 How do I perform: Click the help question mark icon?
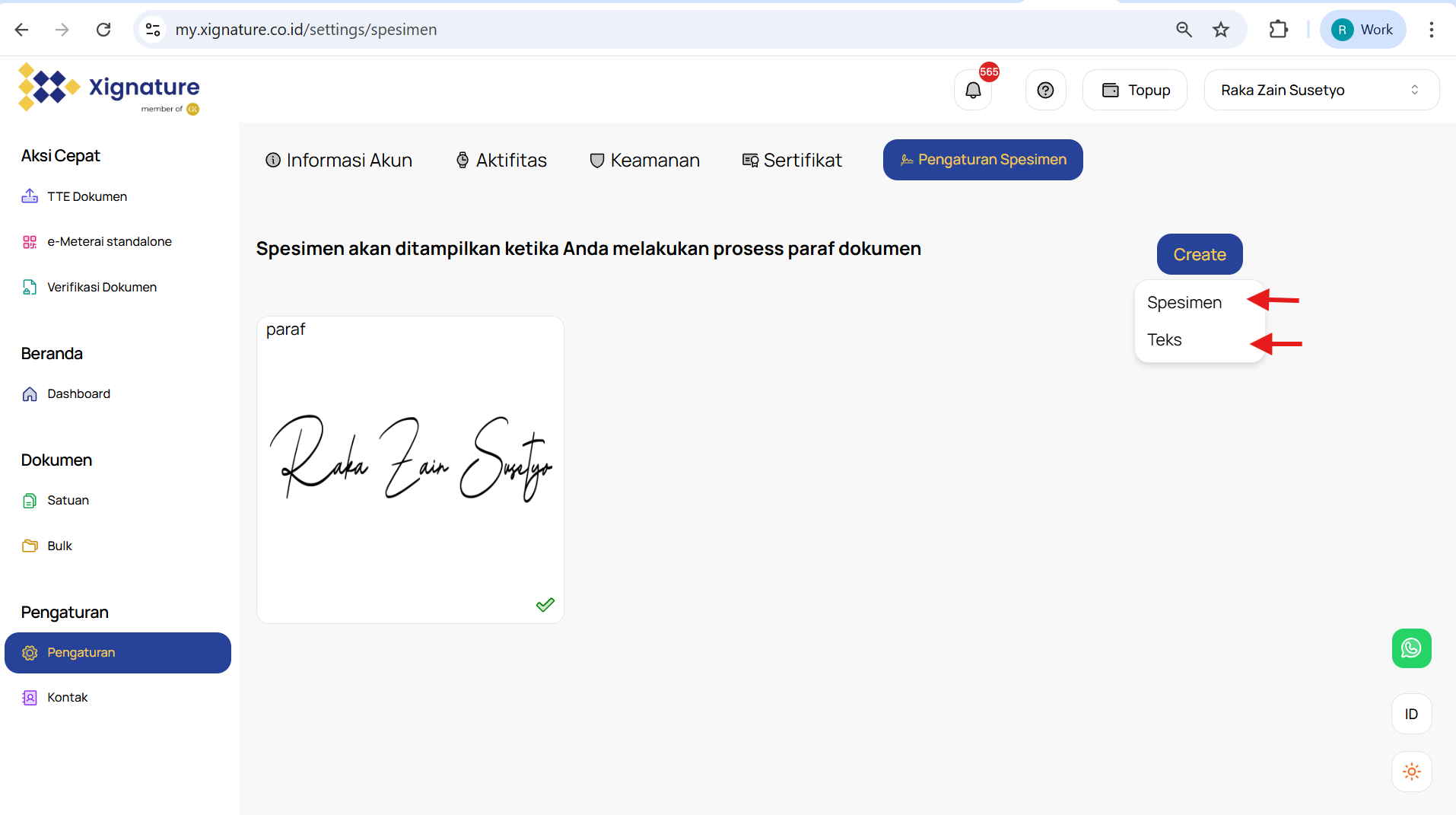coord(1045,91)
